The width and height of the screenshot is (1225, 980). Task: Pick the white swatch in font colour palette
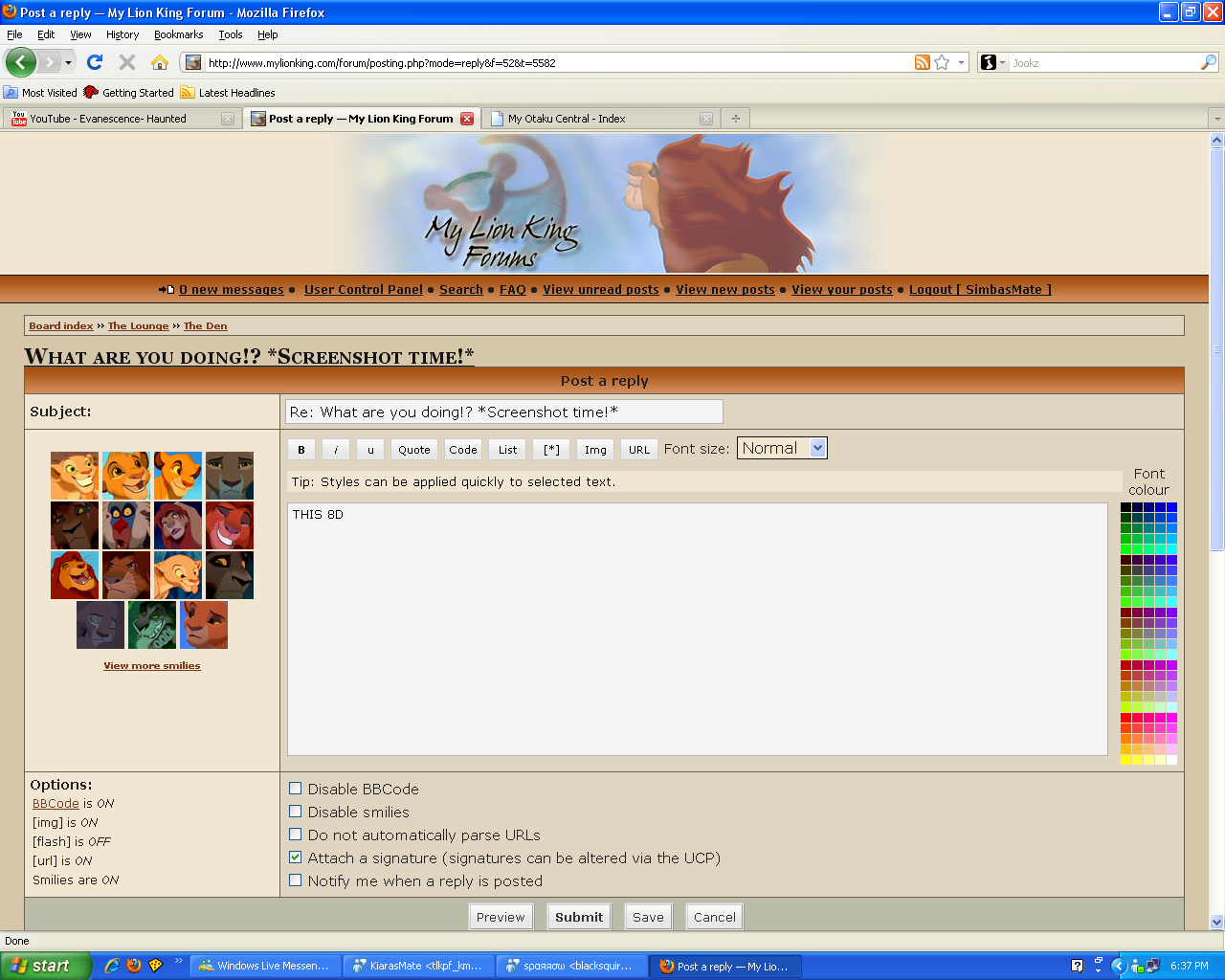click(1171, 760)
